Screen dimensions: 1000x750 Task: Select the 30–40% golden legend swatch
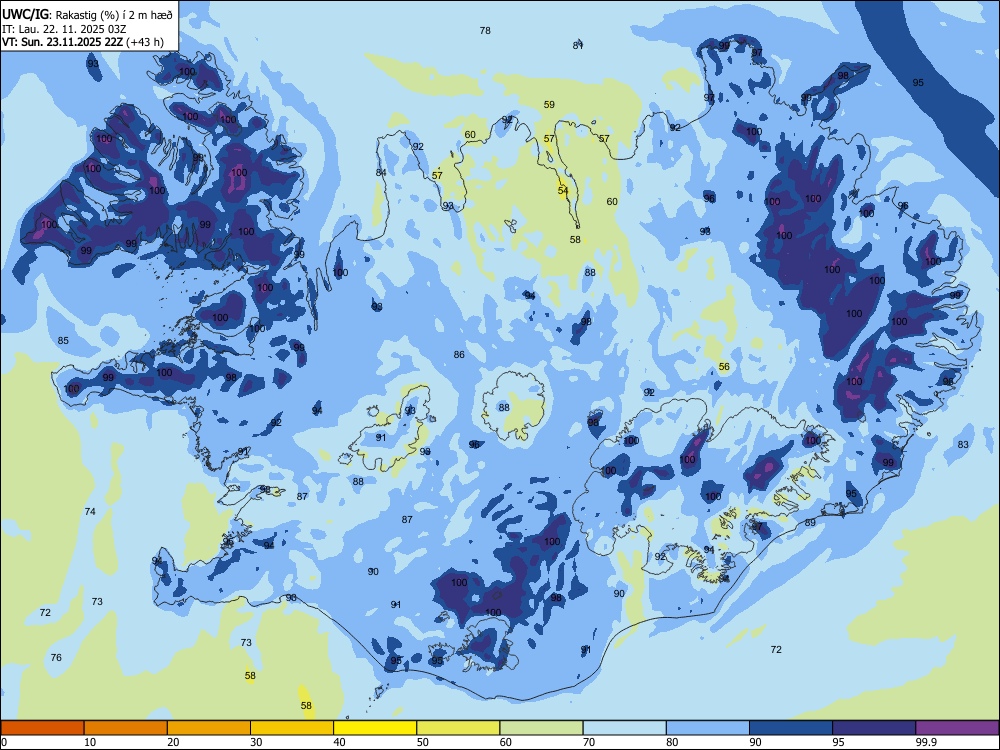click(x=292, y=728)
